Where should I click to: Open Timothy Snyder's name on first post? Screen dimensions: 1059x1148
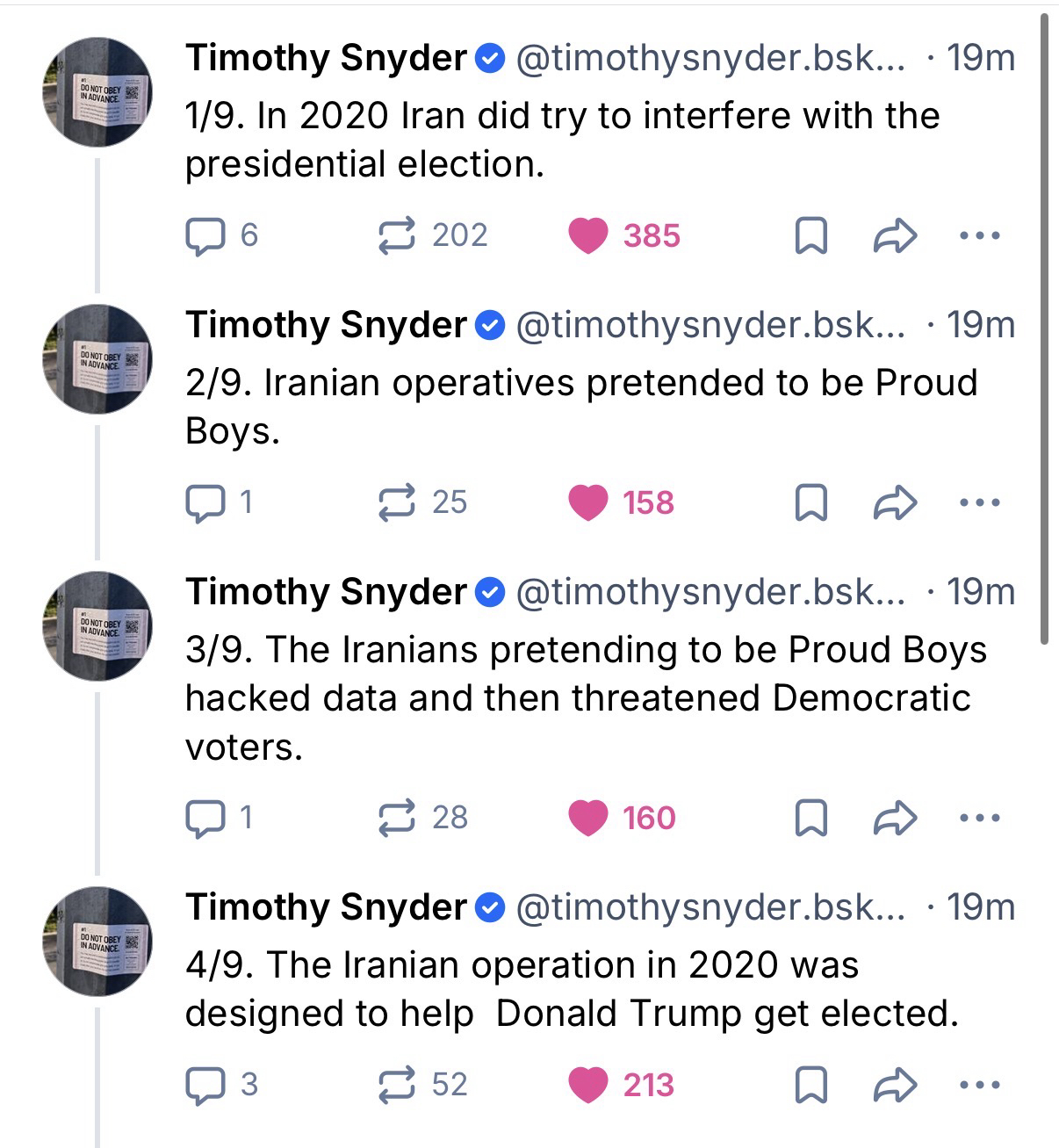[326, 58]
